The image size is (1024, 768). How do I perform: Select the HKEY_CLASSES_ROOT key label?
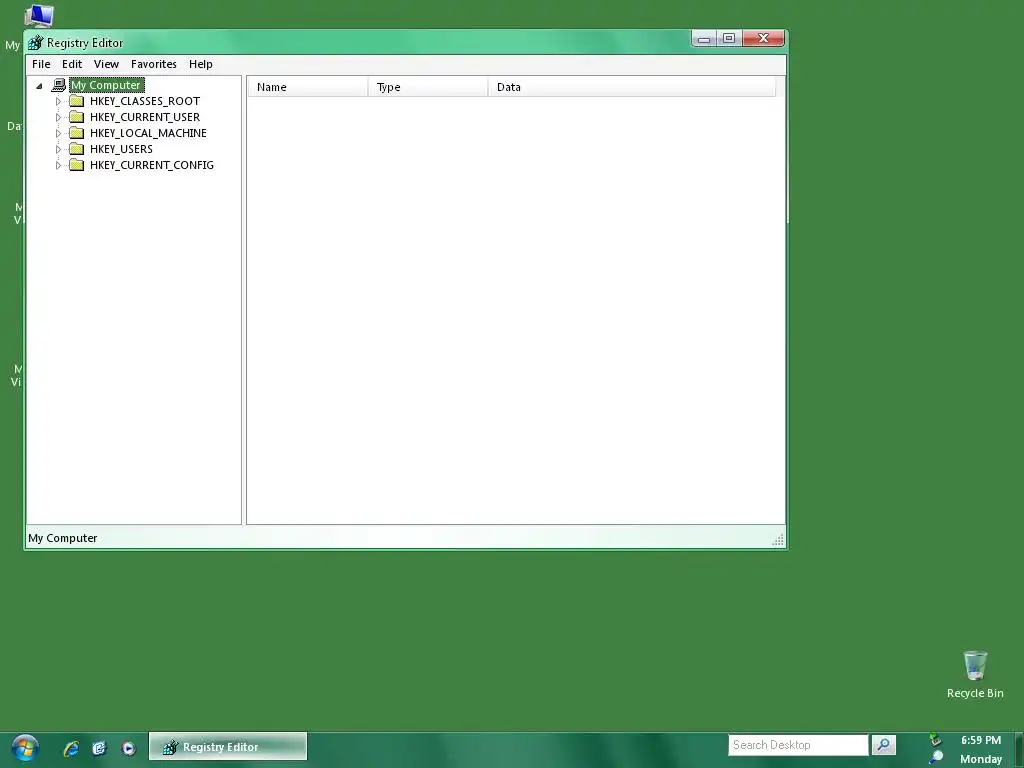point(145,101)
